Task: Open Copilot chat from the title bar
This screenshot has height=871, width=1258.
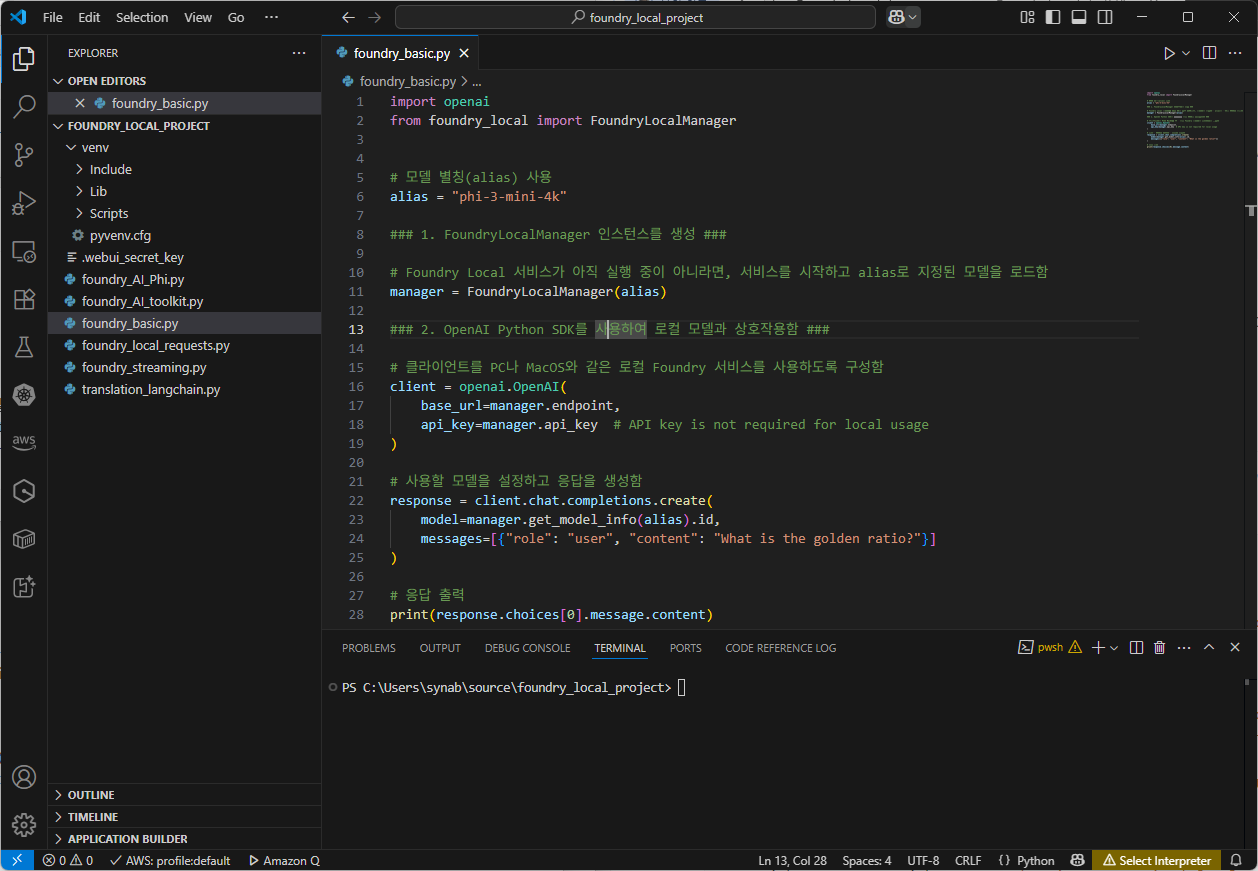Action: [895, 17]
